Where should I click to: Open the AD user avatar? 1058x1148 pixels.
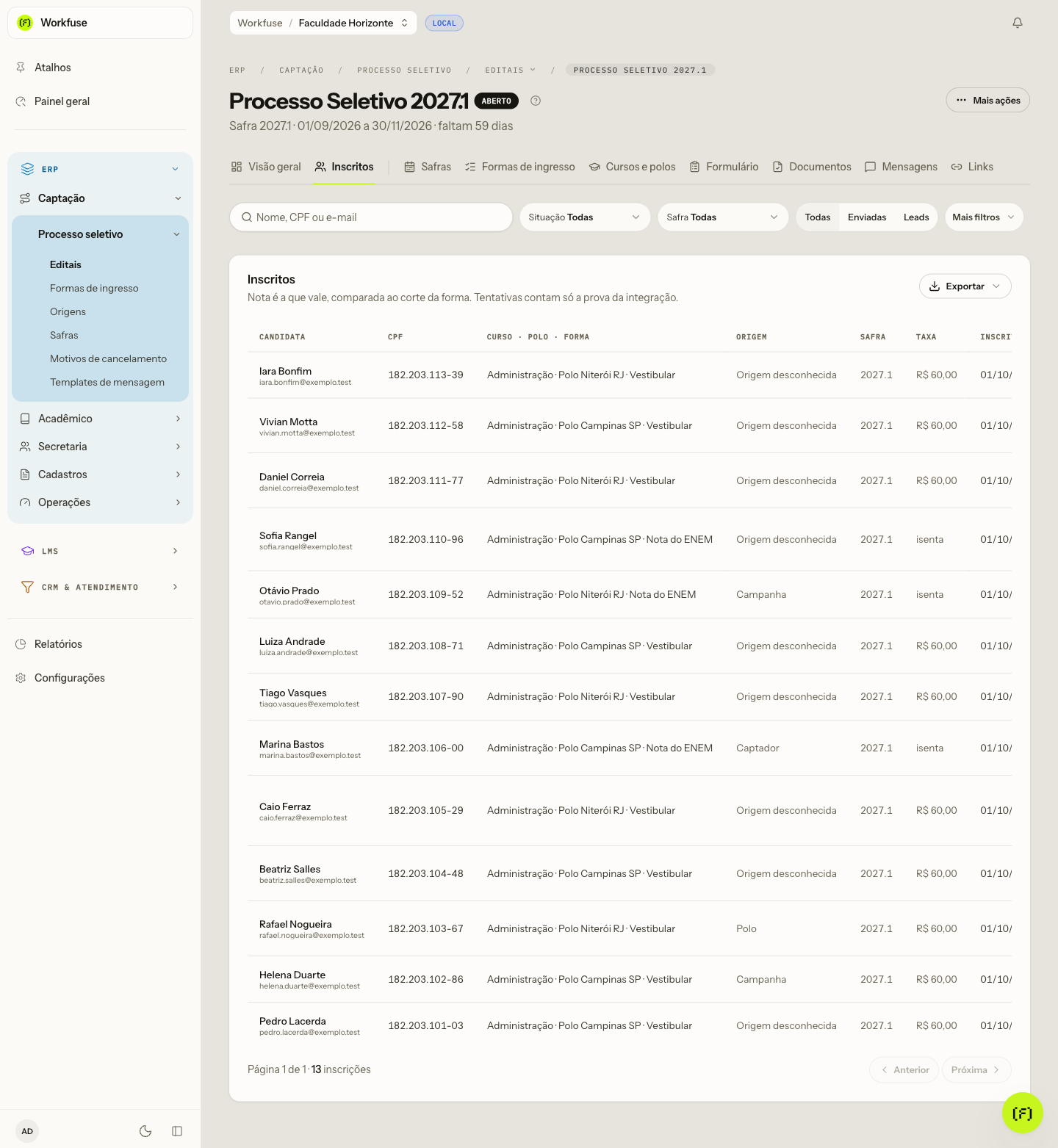[x=27, y=1131]
